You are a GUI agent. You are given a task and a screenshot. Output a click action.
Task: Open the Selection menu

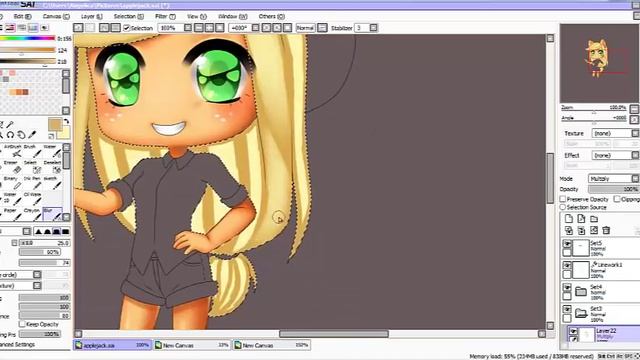[x=129, y=16]
